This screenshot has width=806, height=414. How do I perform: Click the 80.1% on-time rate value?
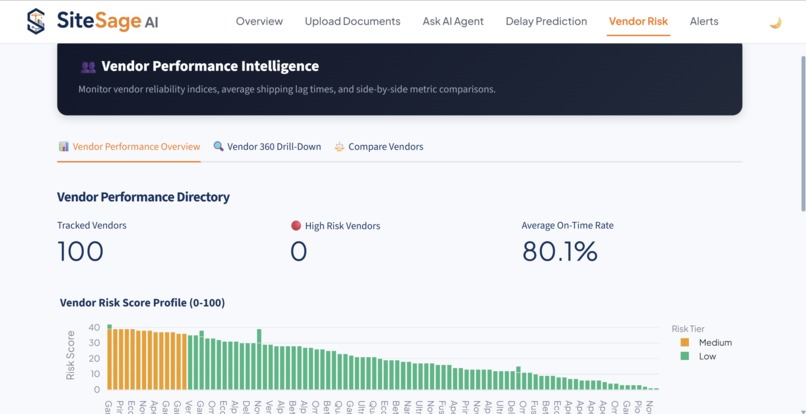560,251
